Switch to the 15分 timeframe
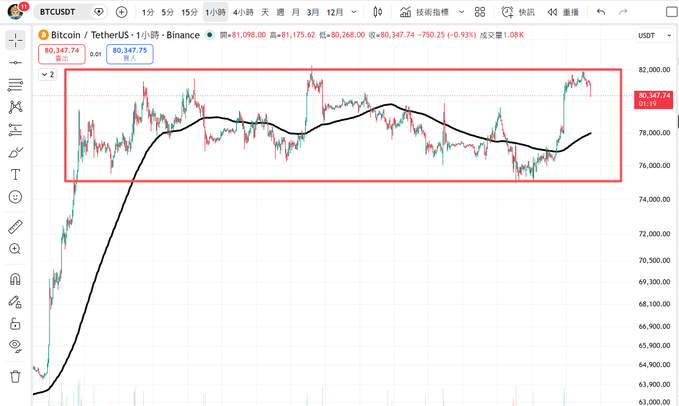 (x=189, y=12)
